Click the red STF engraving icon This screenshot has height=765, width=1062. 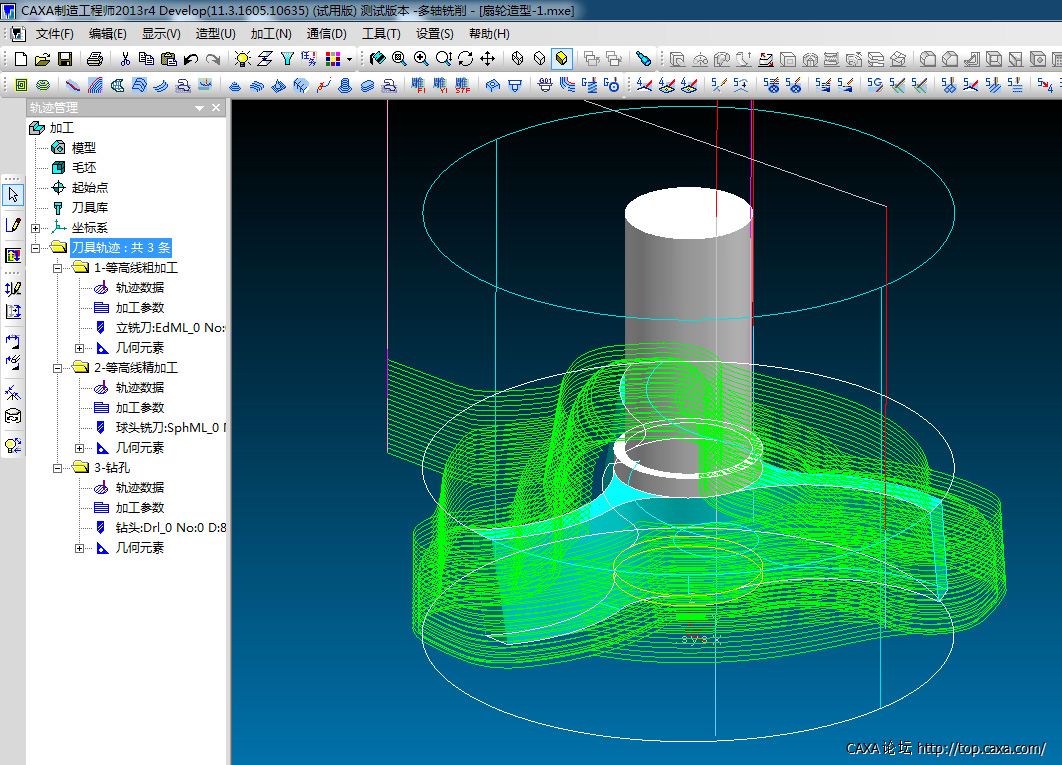coord(463,85)
